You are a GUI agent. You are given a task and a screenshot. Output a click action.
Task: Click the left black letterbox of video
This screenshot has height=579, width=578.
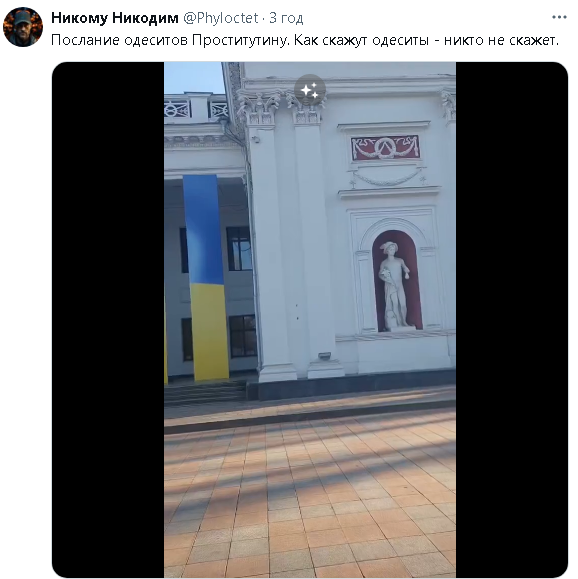tap(108, 319)
